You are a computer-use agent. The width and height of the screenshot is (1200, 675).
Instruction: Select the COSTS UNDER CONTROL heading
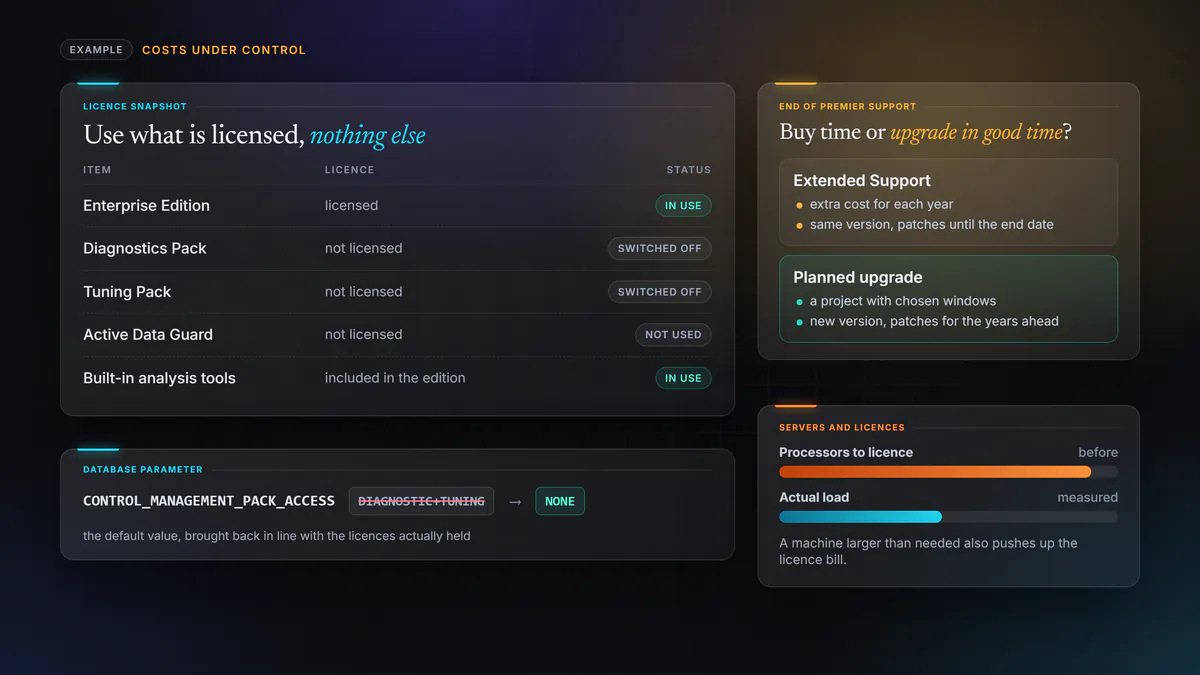point(224,50)
